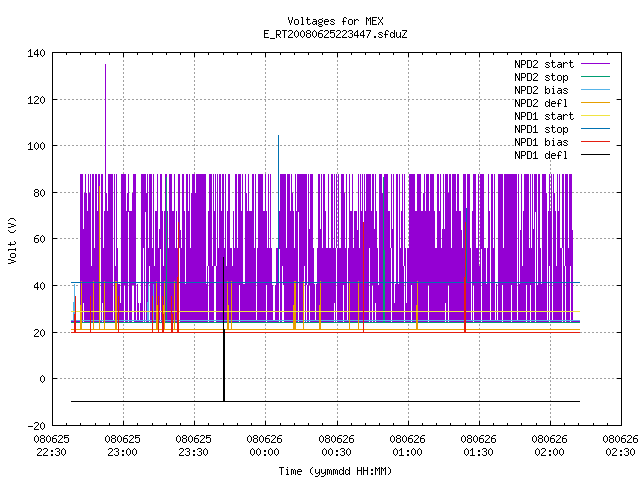This screenshot has height=480, width=640.
Task: Click the 'NPD1 stop' legend label
Action: coord(541,129)
